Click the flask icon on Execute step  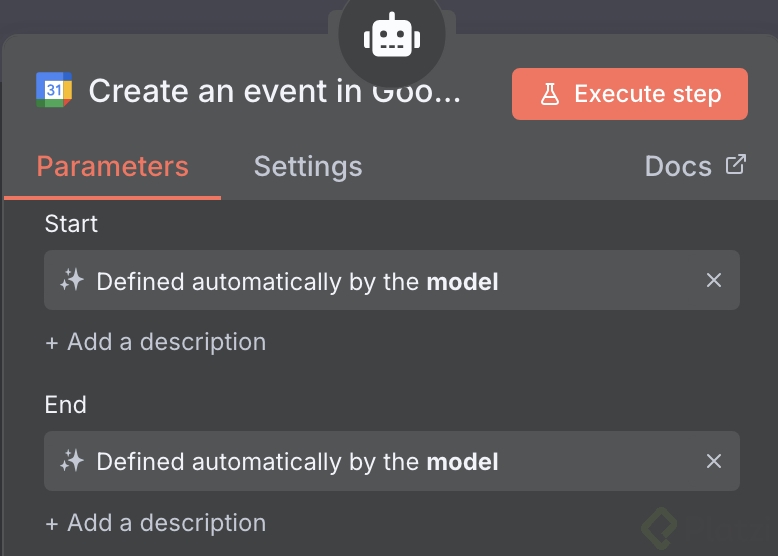(549, 94)
